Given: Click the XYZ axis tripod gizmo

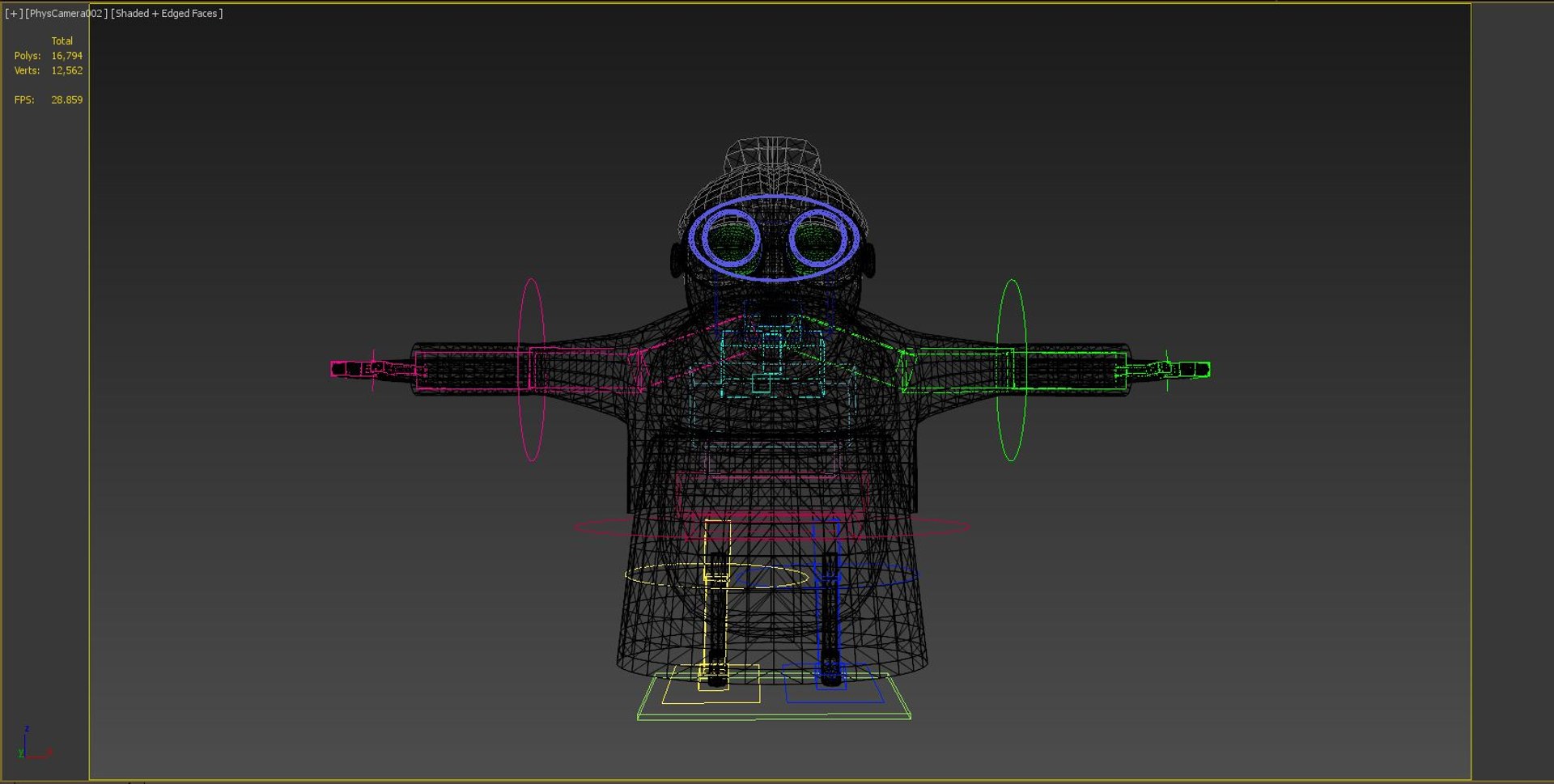Looking at the screenshot, I should pos(34,743).
